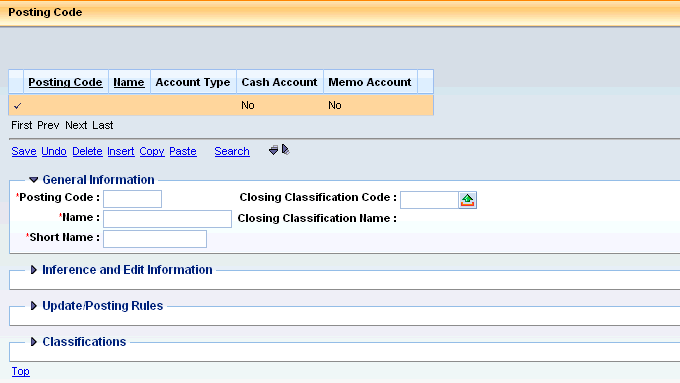
Task: Expand Inference and Edit Information section
Action: pos(33,270)
